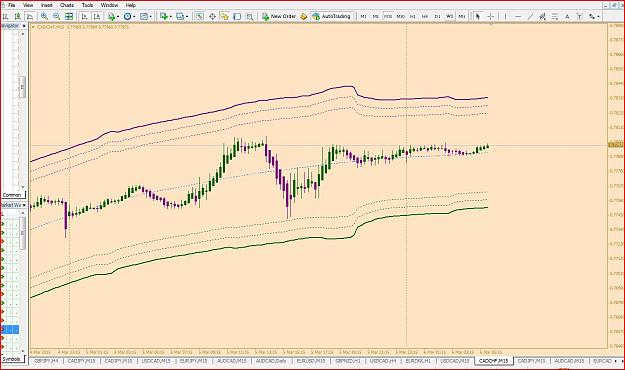Switch to USDCAD,H4 chart tab
This screenshot has height=370, width=625.
pos(383,361)
